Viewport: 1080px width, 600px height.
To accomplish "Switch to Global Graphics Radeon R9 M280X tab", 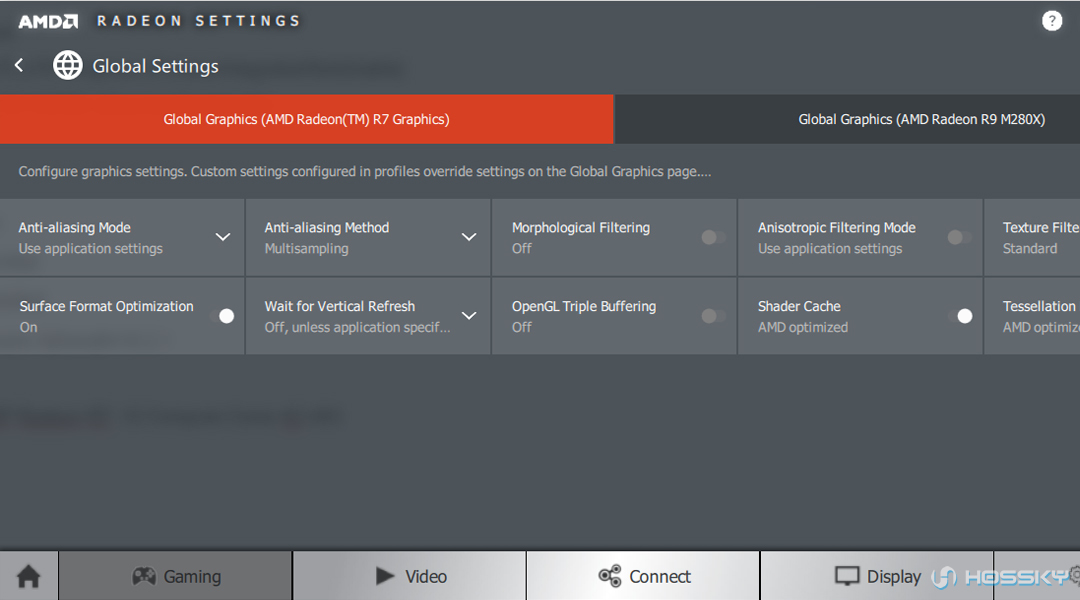I will (x=848, y=119).
